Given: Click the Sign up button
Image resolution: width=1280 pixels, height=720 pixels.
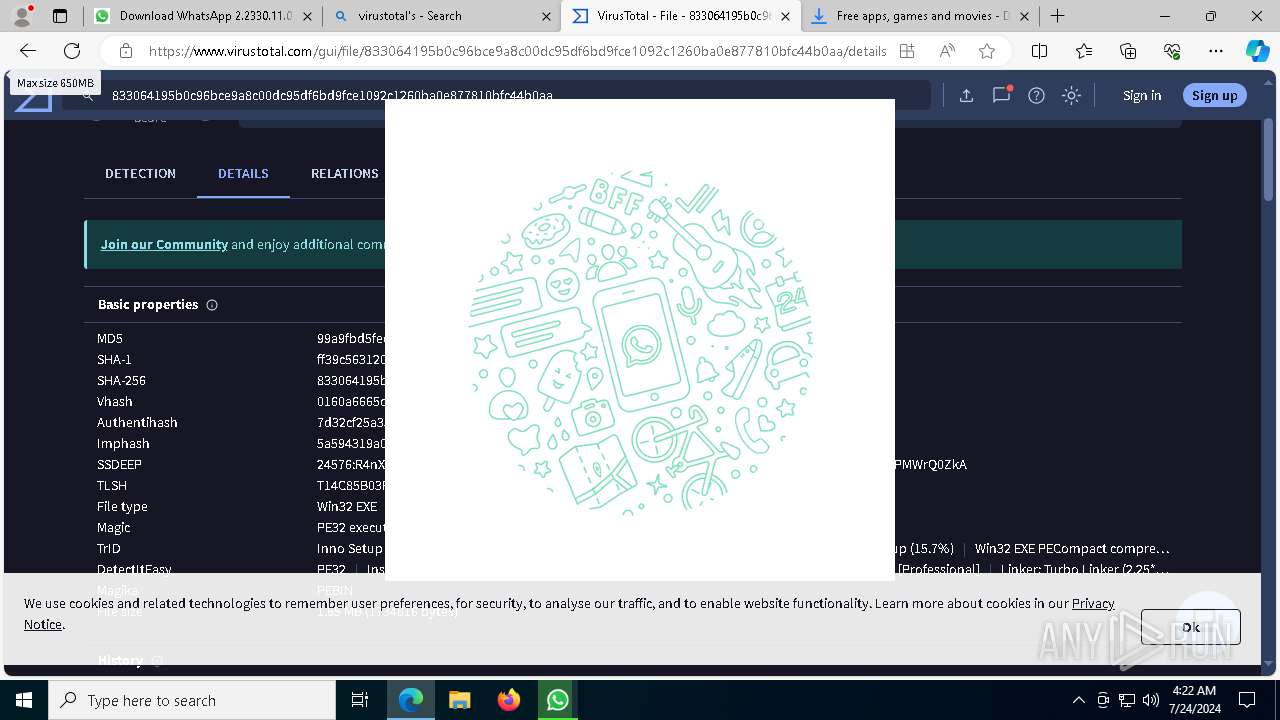Looking at the screenshot, I should coord(1215,95).
